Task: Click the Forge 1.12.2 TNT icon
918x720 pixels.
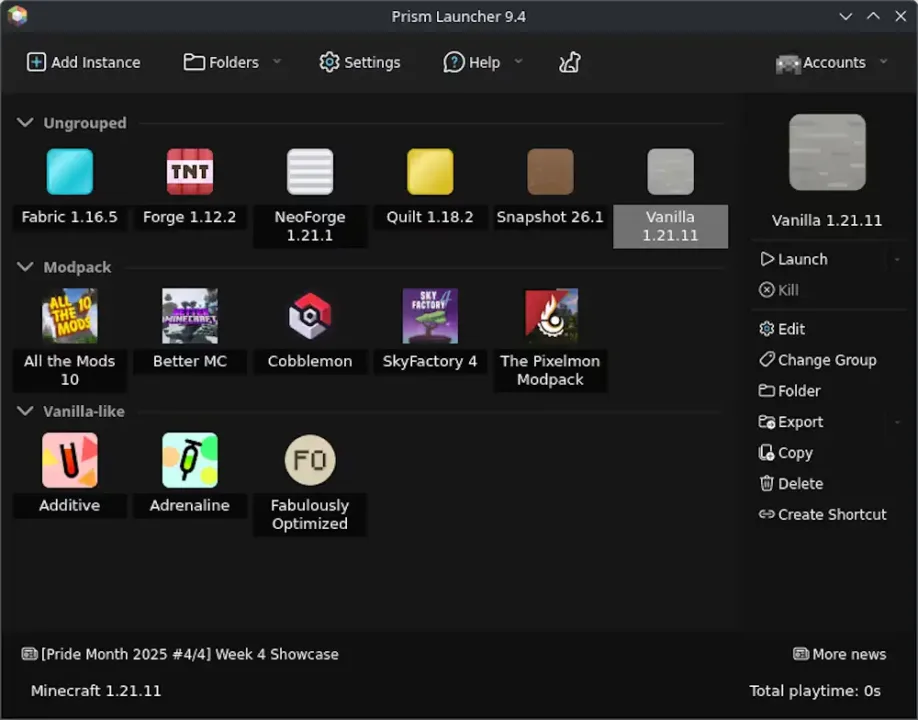Action: (189, 171)
